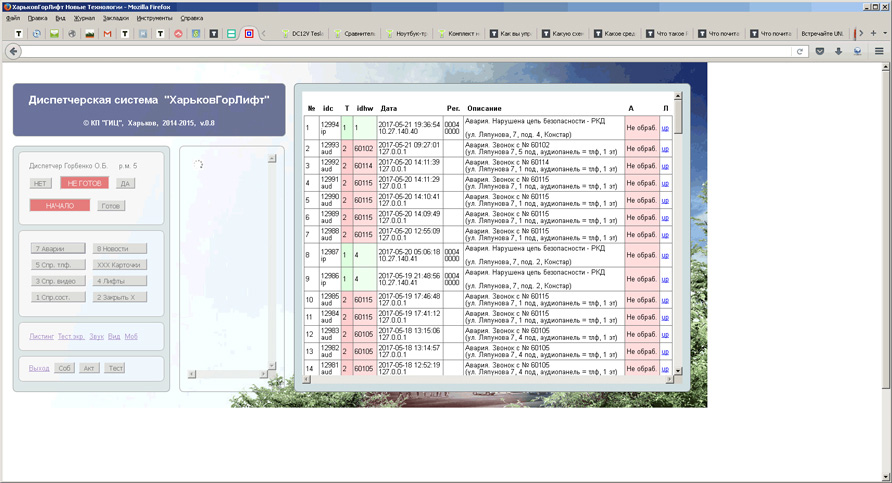The height and width of the screenshot is (483, 892).
Task: Click the 4 Лифты button
Action: 119,281
